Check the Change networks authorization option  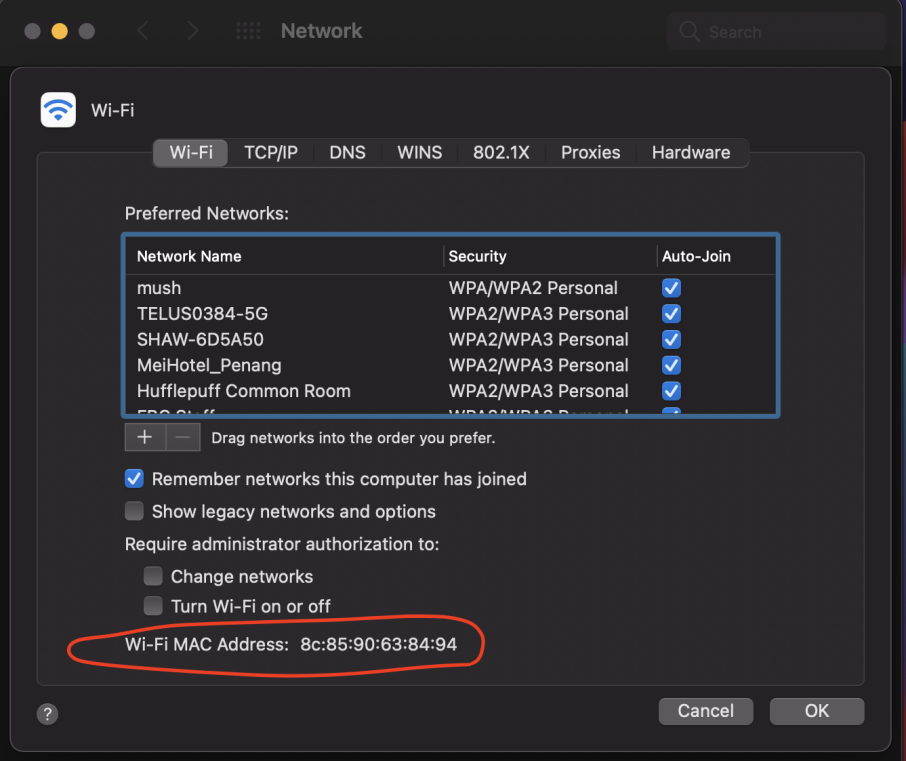(x=153, y=576)
